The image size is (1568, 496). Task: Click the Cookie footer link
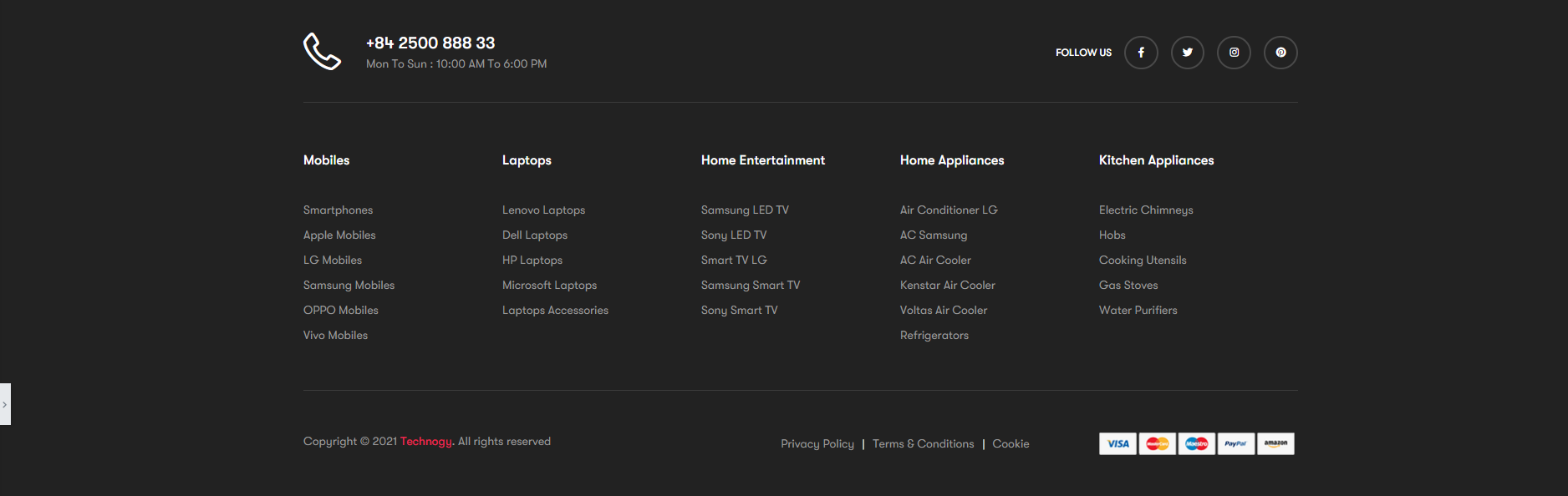(x=1011, y=444)
